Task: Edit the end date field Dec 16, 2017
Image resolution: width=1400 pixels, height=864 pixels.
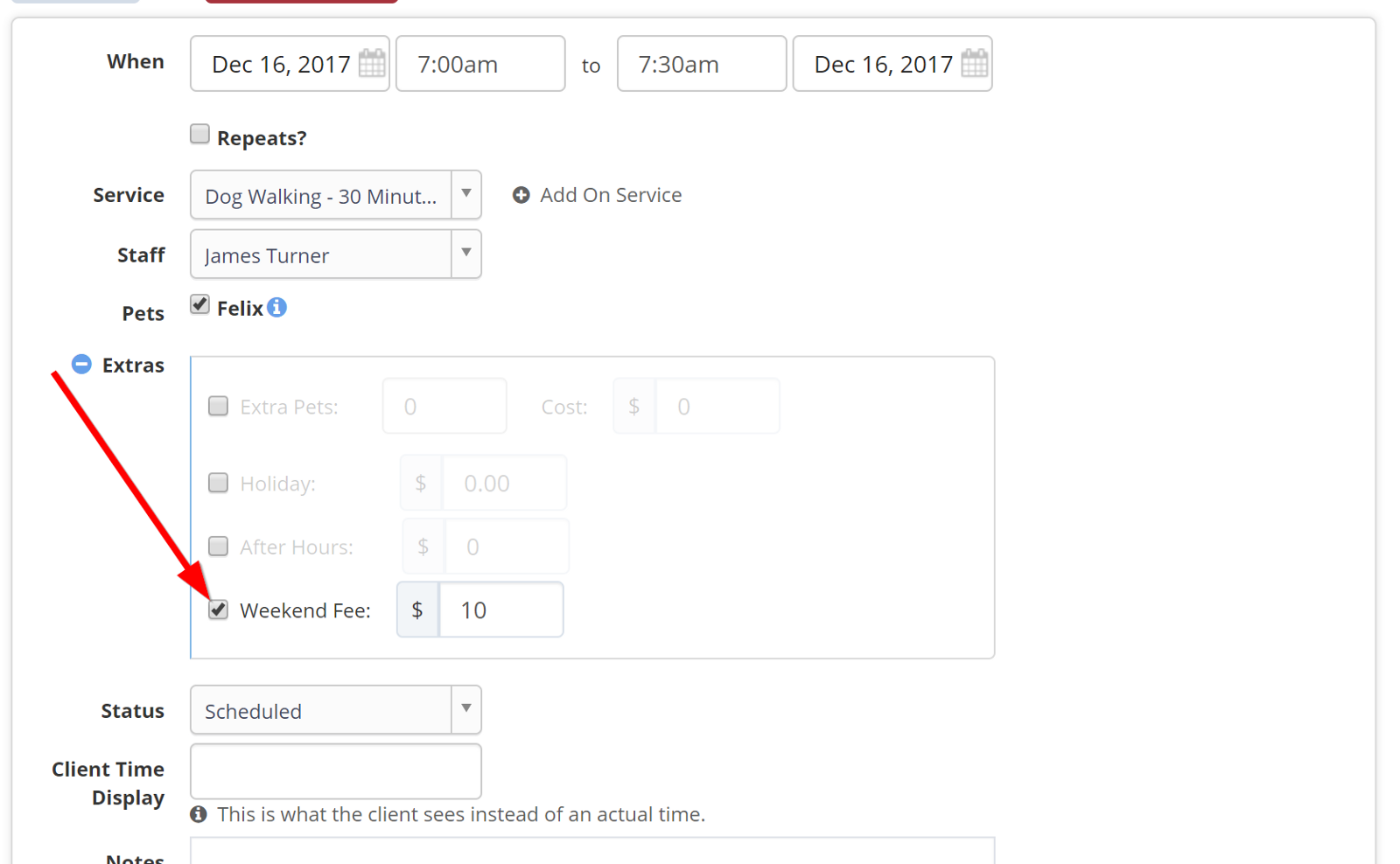Action: point(892,64)
